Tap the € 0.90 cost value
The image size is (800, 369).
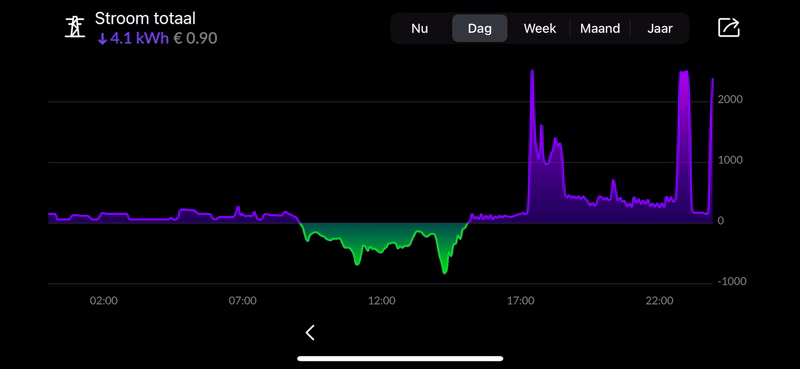pyautogui.click(x=195, y=39)
